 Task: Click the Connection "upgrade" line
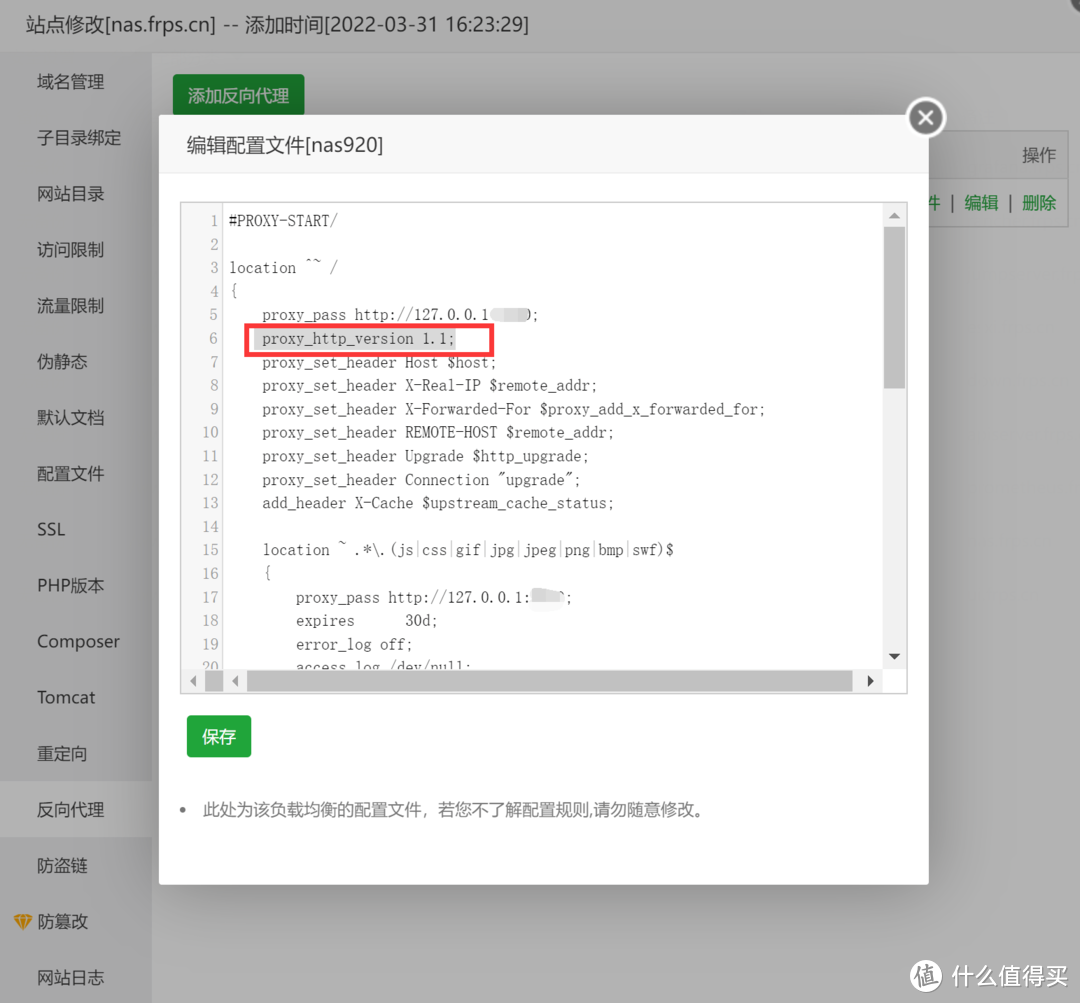click(421, 480)
